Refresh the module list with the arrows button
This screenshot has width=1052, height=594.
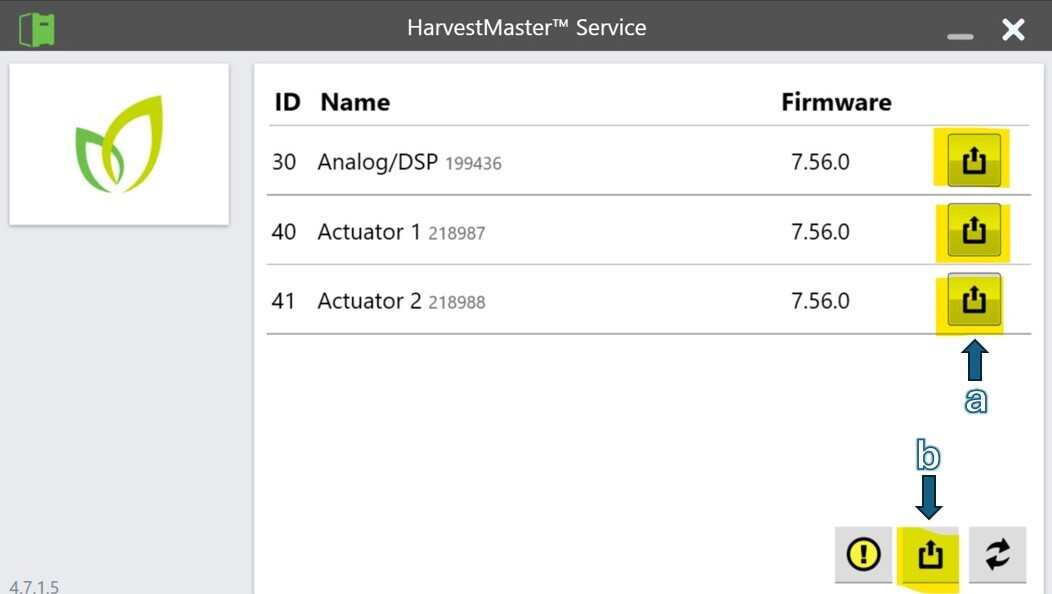coord(997,554)
